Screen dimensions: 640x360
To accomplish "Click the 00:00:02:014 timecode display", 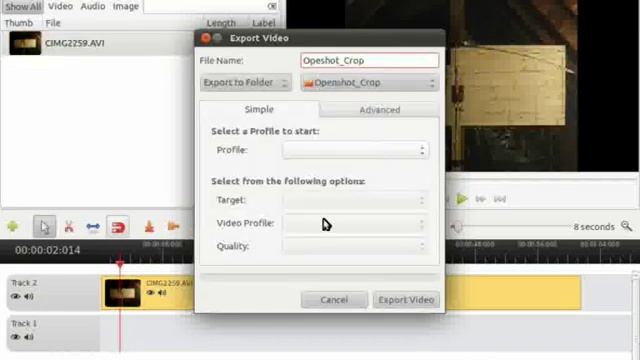I will [48, 250].
